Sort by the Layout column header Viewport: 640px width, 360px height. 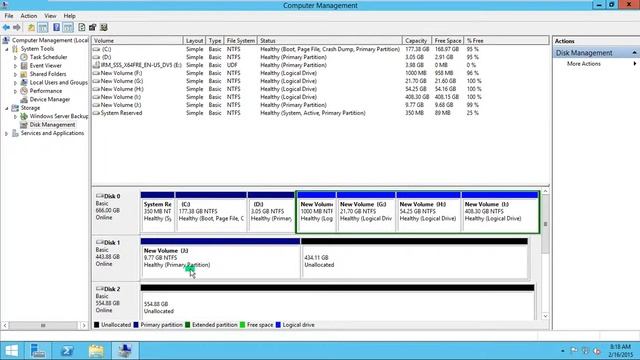194,41
